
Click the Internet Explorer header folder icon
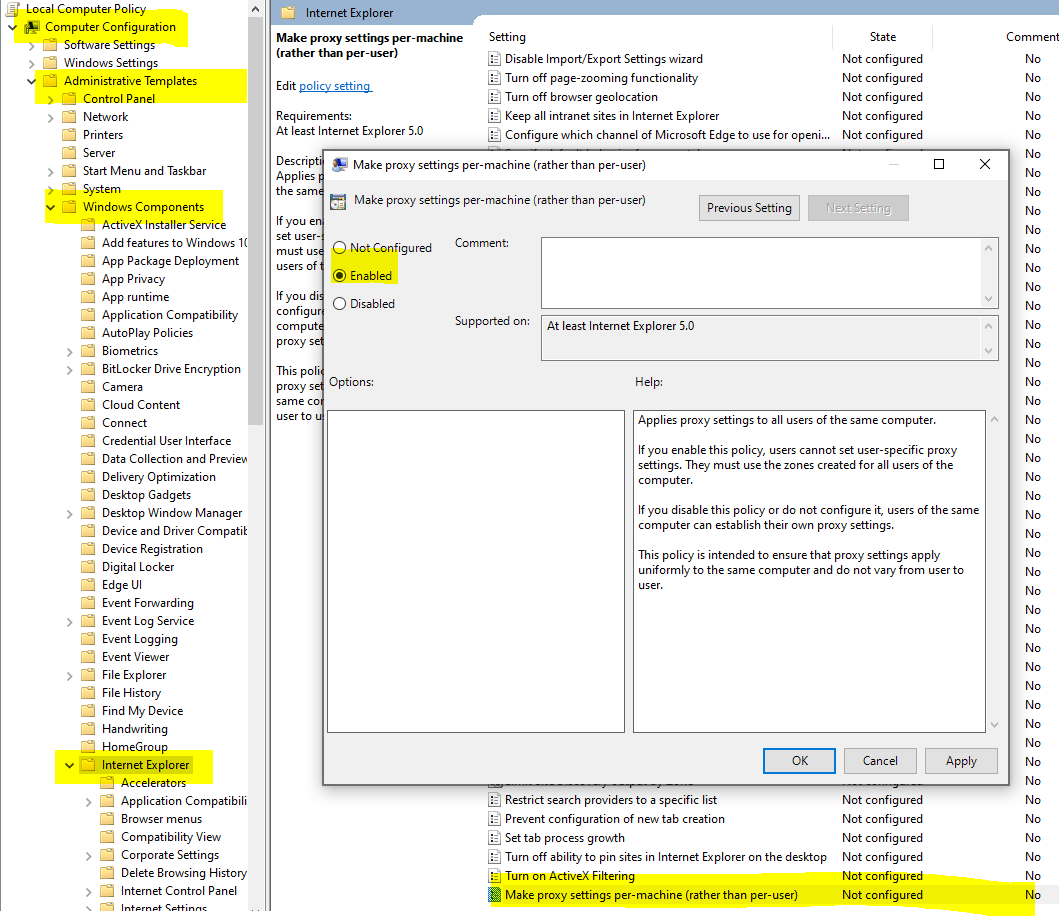click(288, 13)
